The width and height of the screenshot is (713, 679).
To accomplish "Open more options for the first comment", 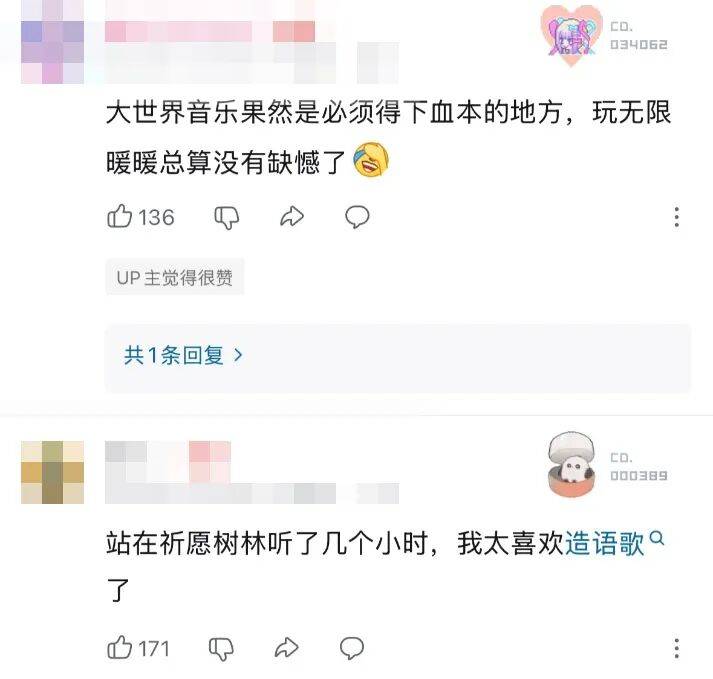I will [677, 216].
